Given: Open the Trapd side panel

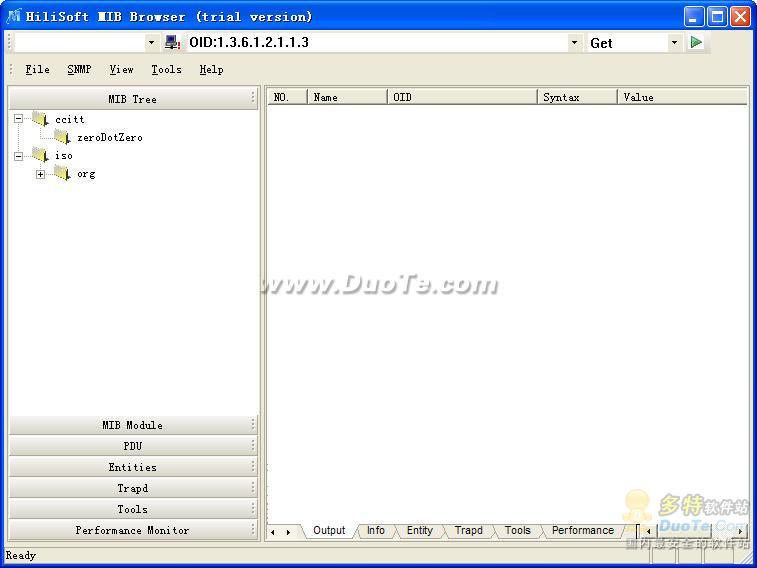Looking at the screenshot, I should [133, 488].
